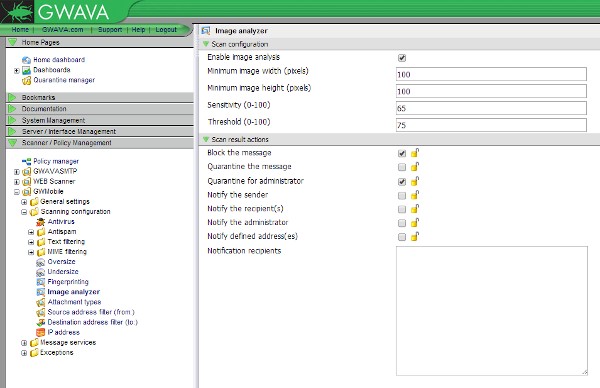Collapse Scan configuration panel section
600x388 pixels.
coord(206,44)
